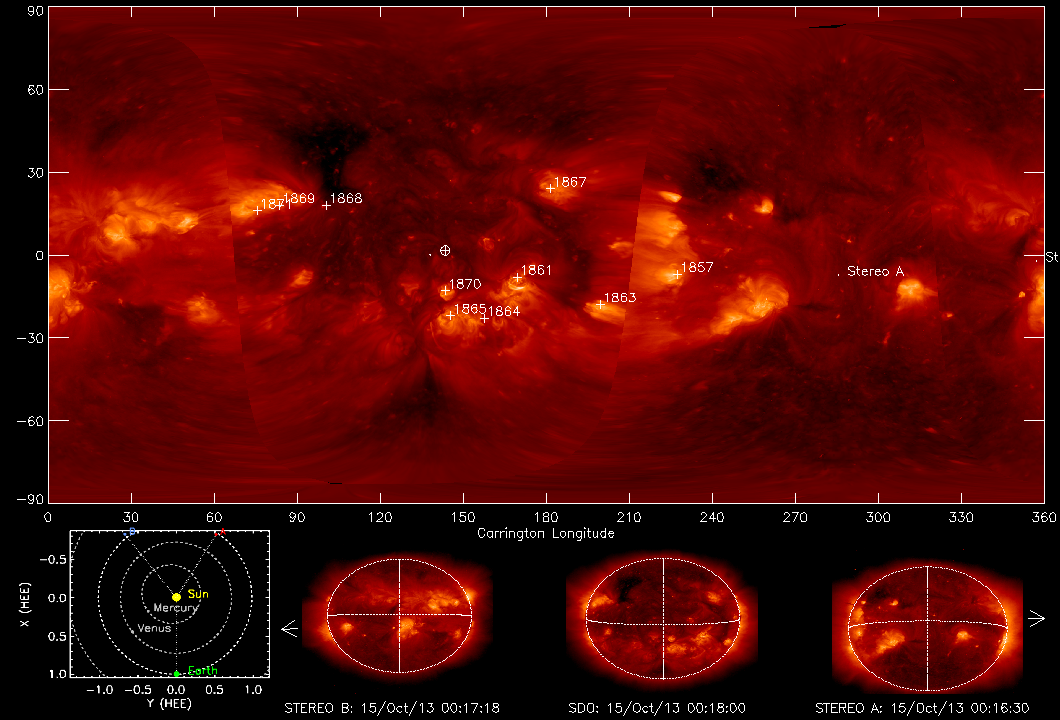
Task: Click the active region 1870 cross marker
Action: tap(445, 291)
